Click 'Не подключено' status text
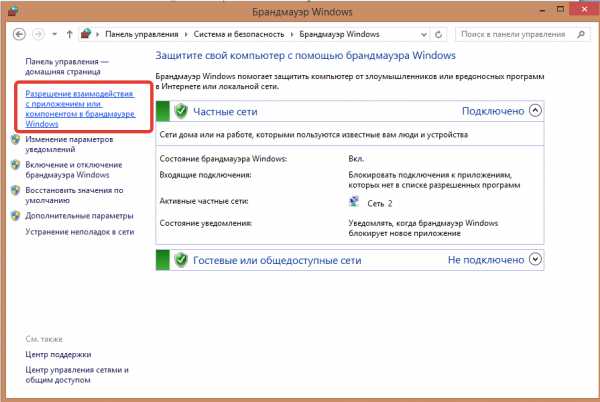 [486, 260]
